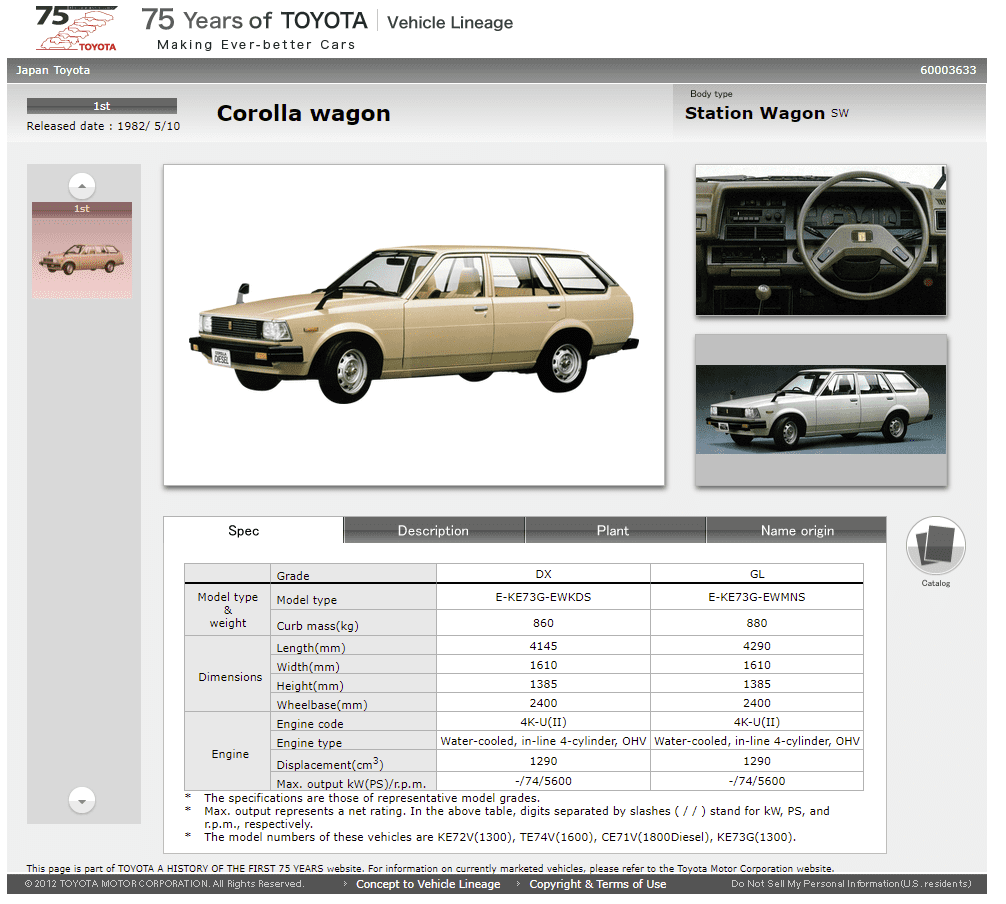Viewport: 1006px width, 904px height.
Task: Click the Corolla wagon title
Action: click(x=303, y=114)
